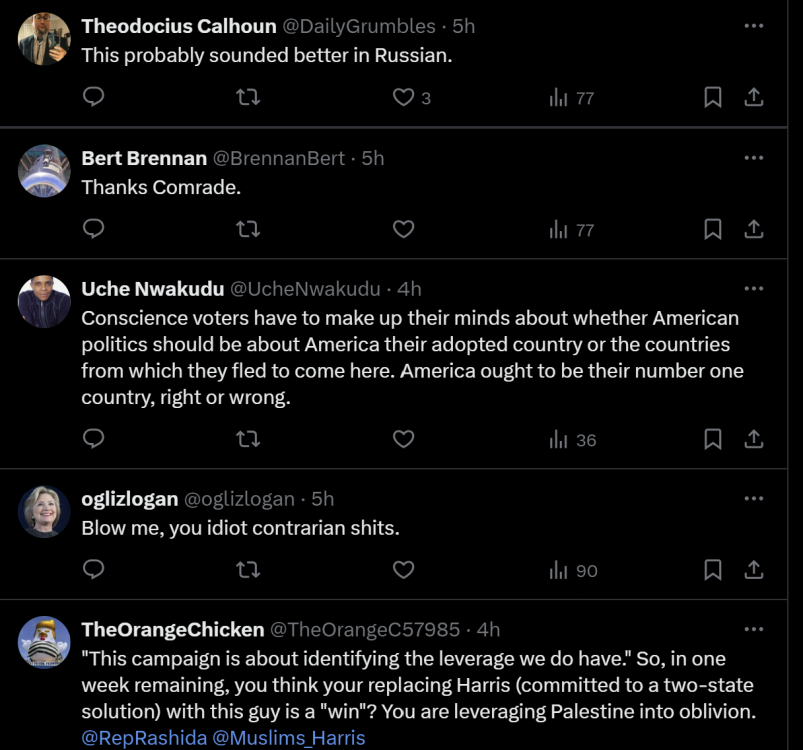Retweet Bert Brennan's "Thanks Comrade" post

[x=248, y=229]
